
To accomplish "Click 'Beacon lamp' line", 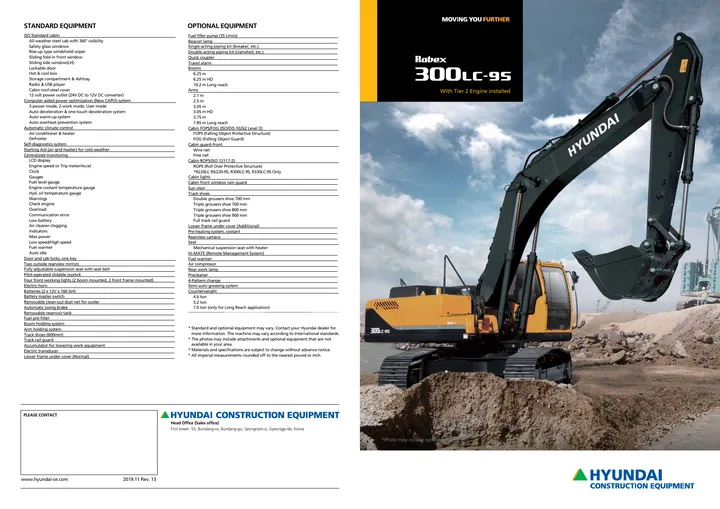I will [x=200, y=41].
